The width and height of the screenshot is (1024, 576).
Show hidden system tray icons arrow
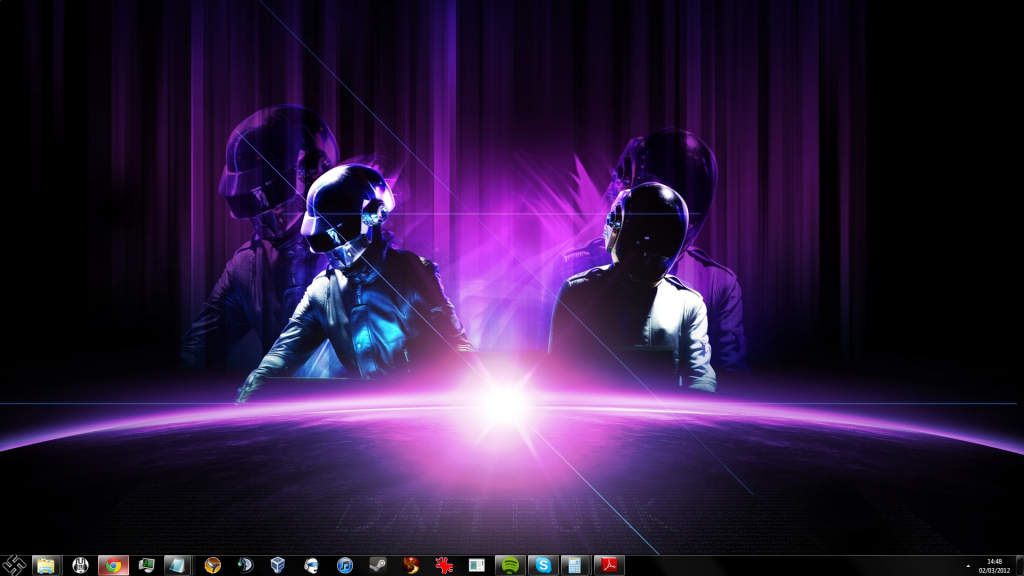click(x=968, y=566)
